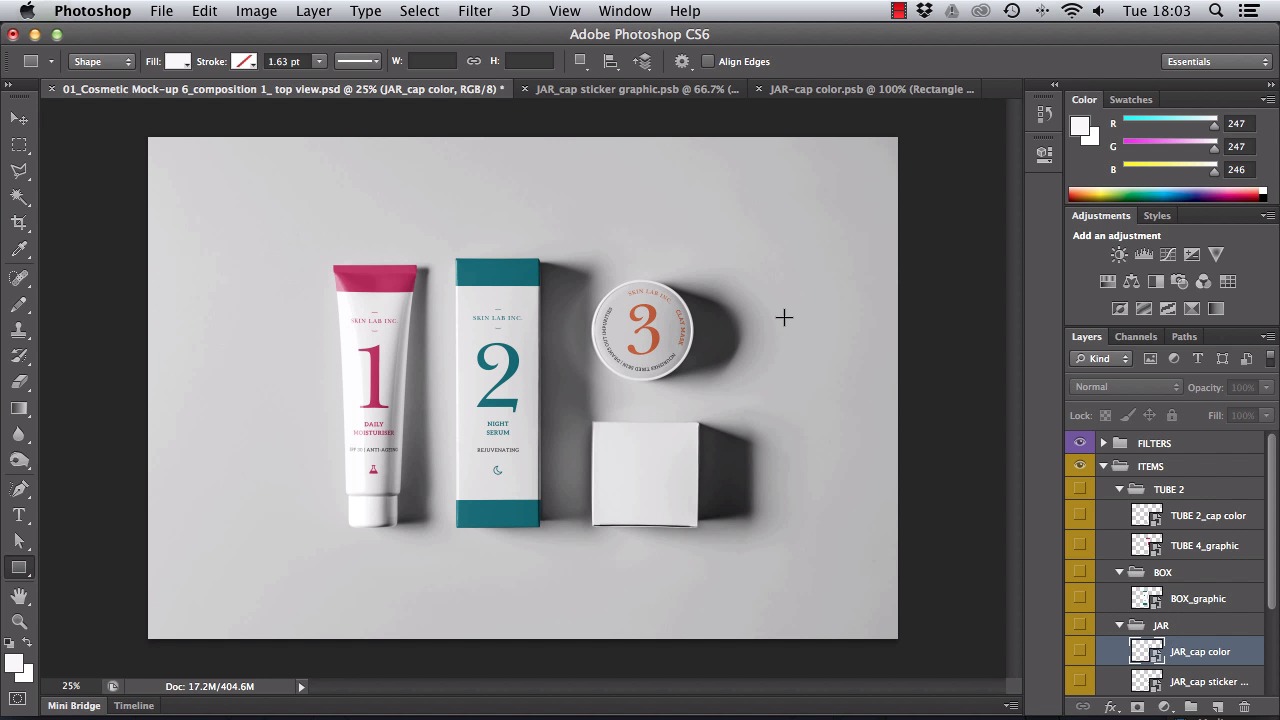Add a Photo Filter adjustment
The image size is (1280, 720).
(1179, 282)
